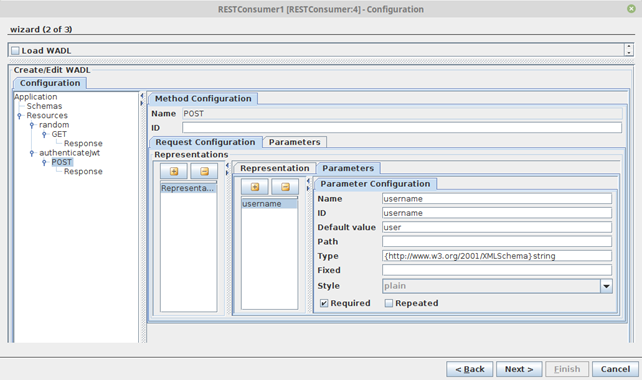
Task: Click the Default value input field
Action: [x=497, y=227]
